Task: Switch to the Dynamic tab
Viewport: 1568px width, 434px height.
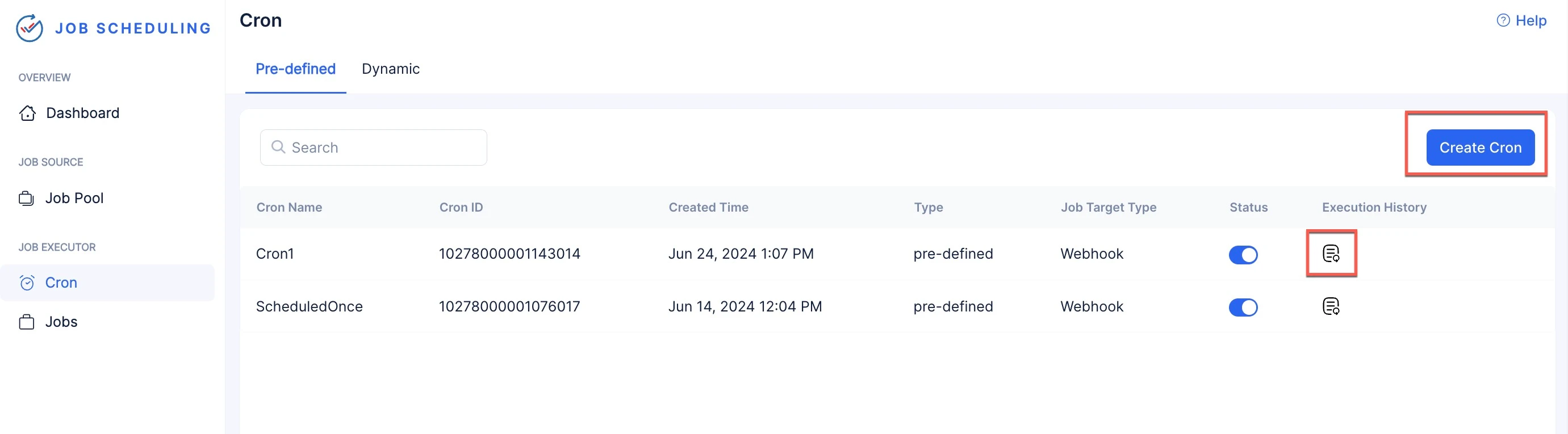Action: [390, 69]
